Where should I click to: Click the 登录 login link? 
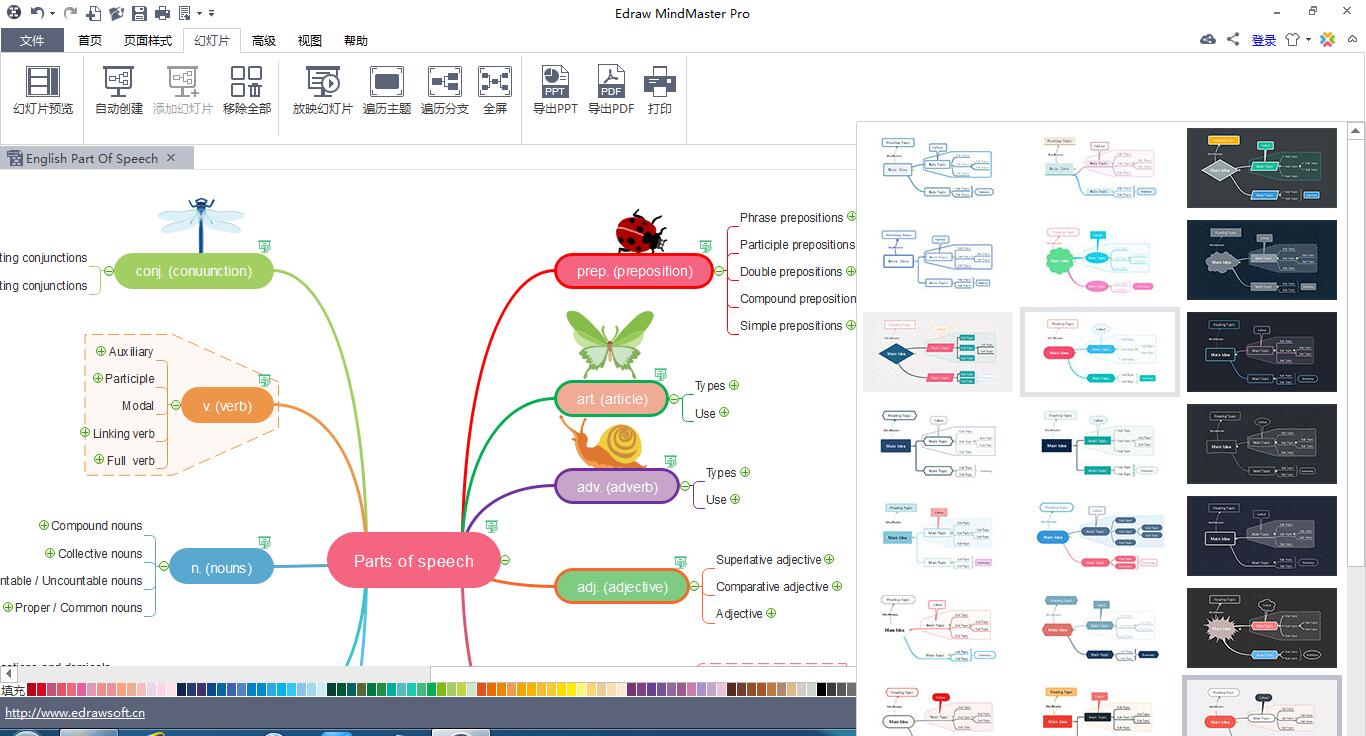[x=1264, y=40]
